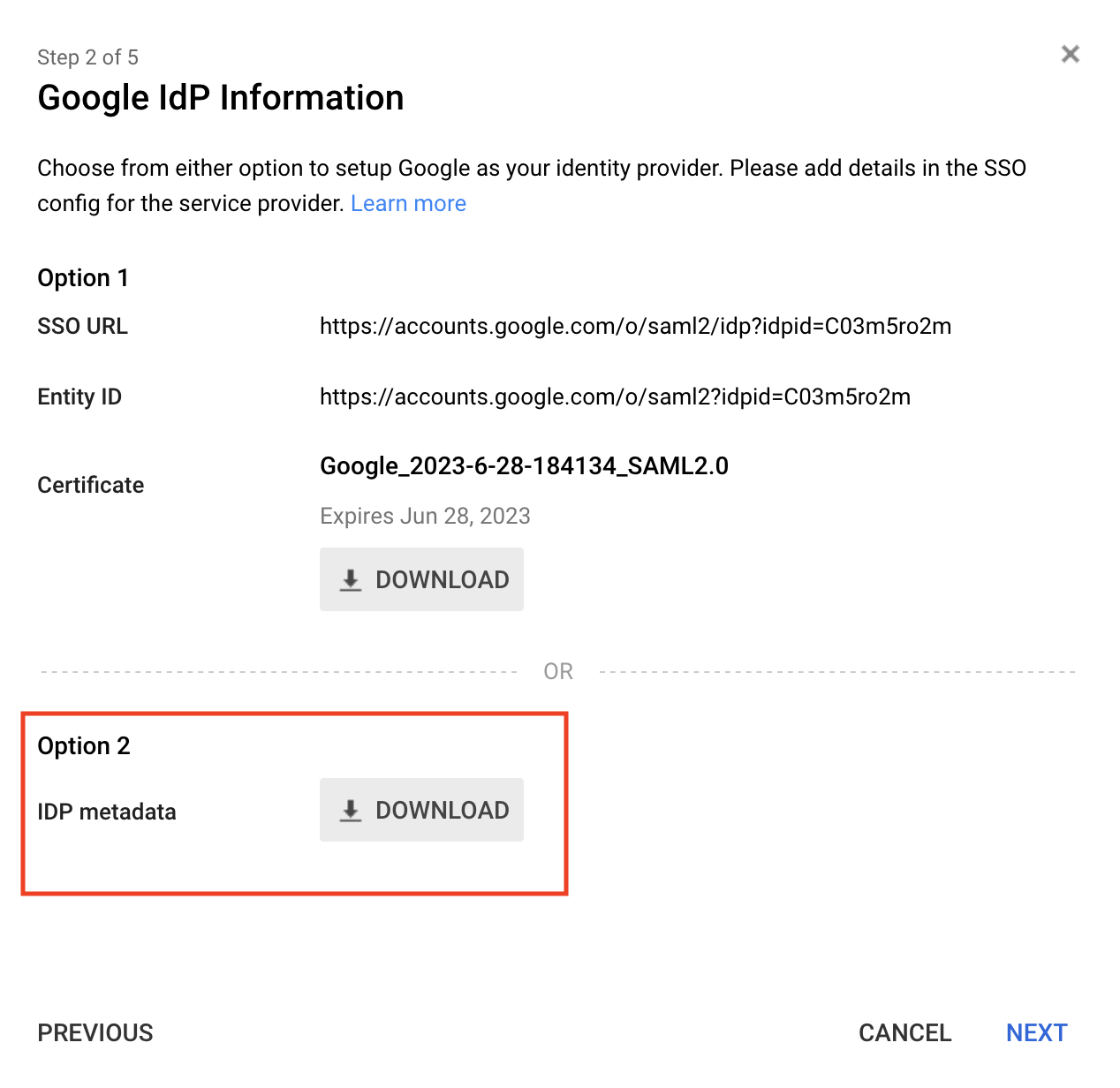Image resolution: width=1120 pixels, height=1088 pixels.
Task: Select the Entity ID URL value
Action: point(615,397)
